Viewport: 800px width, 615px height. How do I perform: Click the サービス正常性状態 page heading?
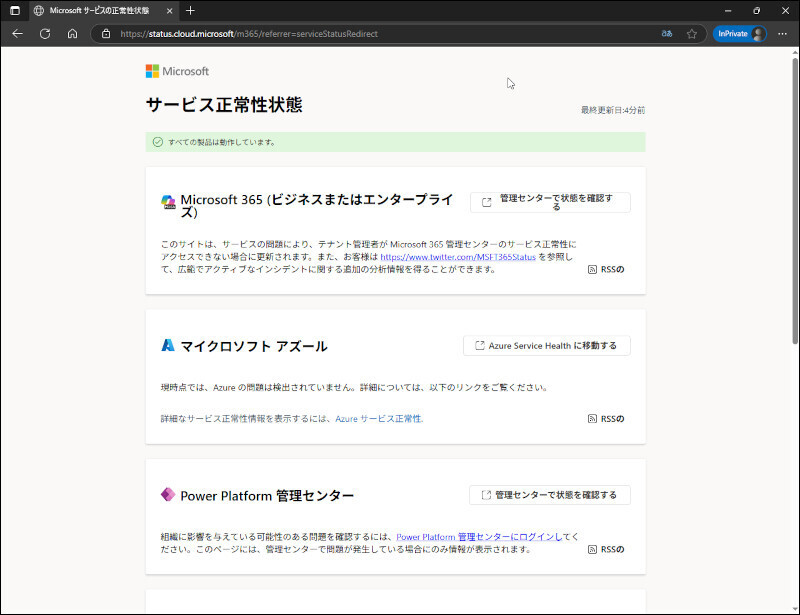(224, 105)
